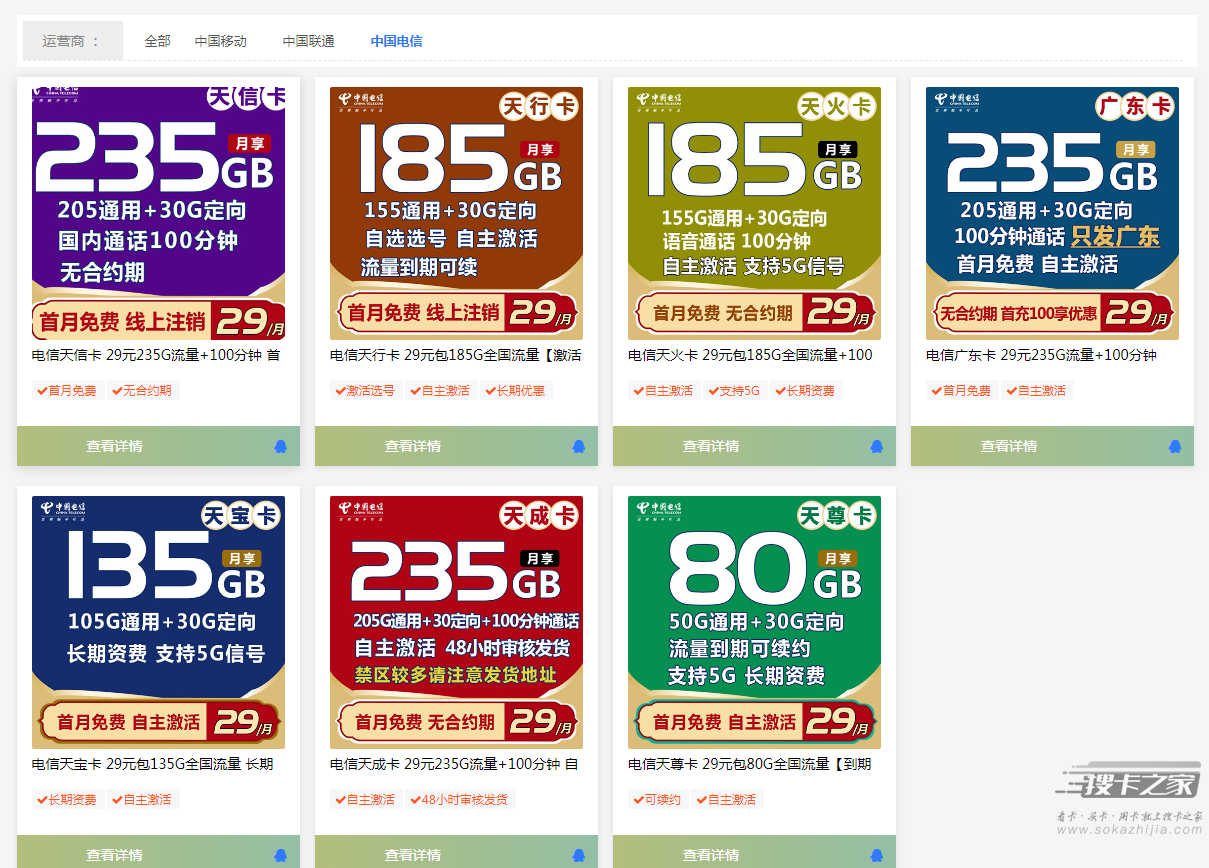Screen dimensions: 1209x868
Task: Select the 可续约 tag under 电信天尊卡
Action: (x=657, y=800)
